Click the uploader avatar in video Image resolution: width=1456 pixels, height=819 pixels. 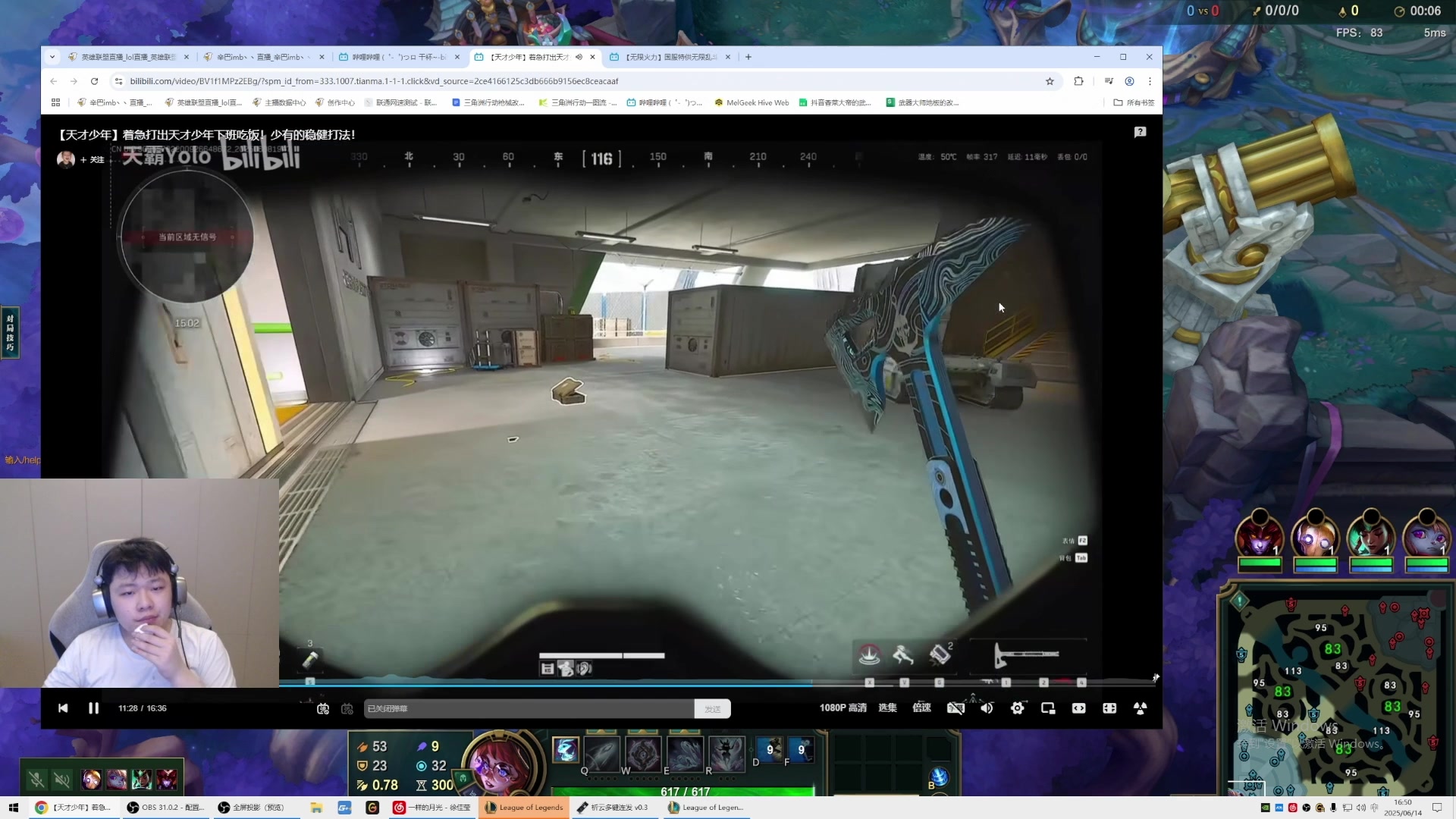click(x=66, y=159)
